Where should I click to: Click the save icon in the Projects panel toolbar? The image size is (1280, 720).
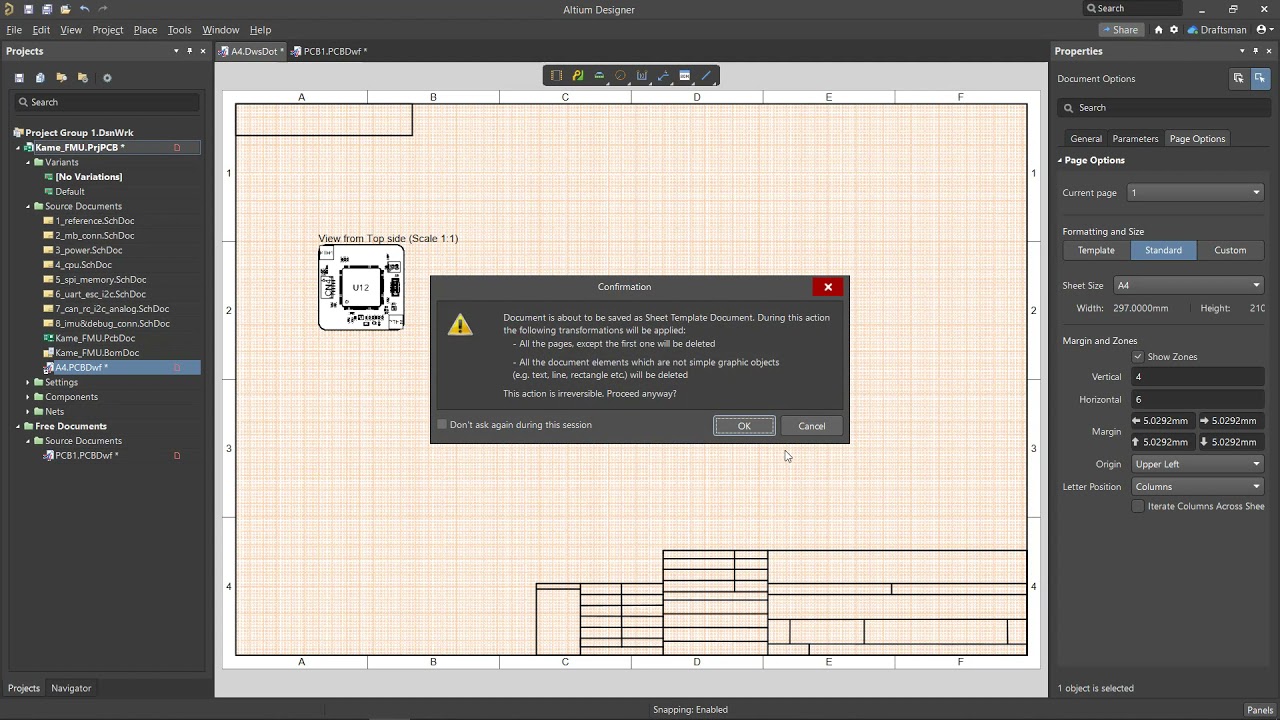(19, 78)
